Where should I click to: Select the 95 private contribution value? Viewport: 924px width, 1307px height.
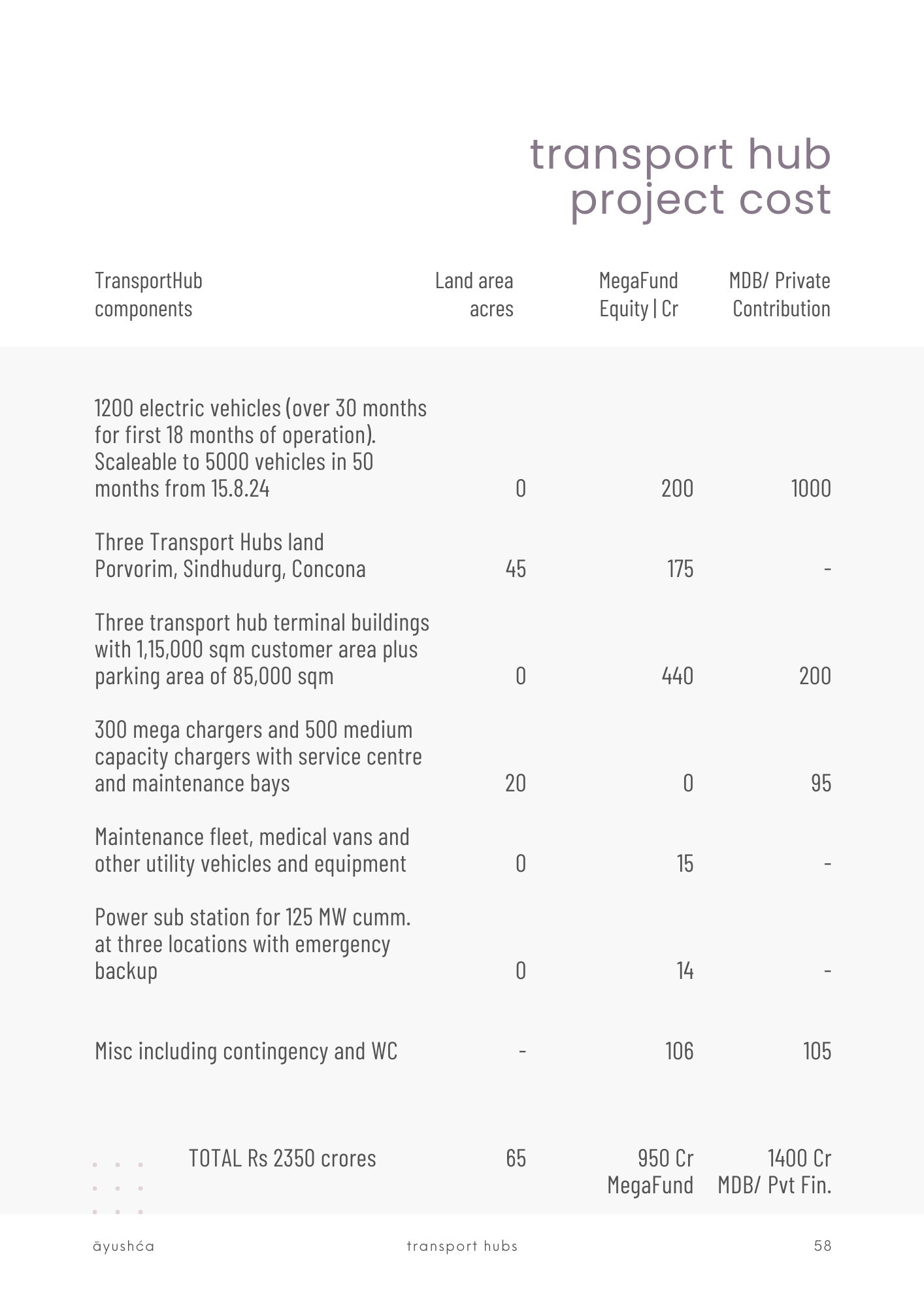point(821,783)
